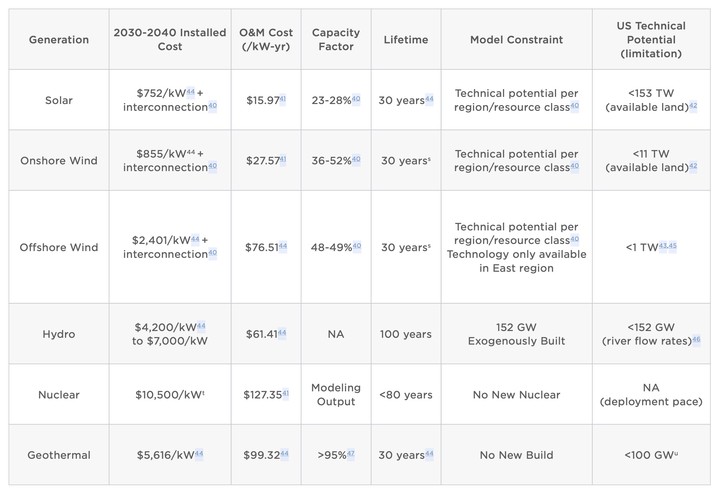The width and height of the screenshot is (720, 494).
Task: Open footnote 40 after Solar interconnection
Action: (x=213, y=106)
